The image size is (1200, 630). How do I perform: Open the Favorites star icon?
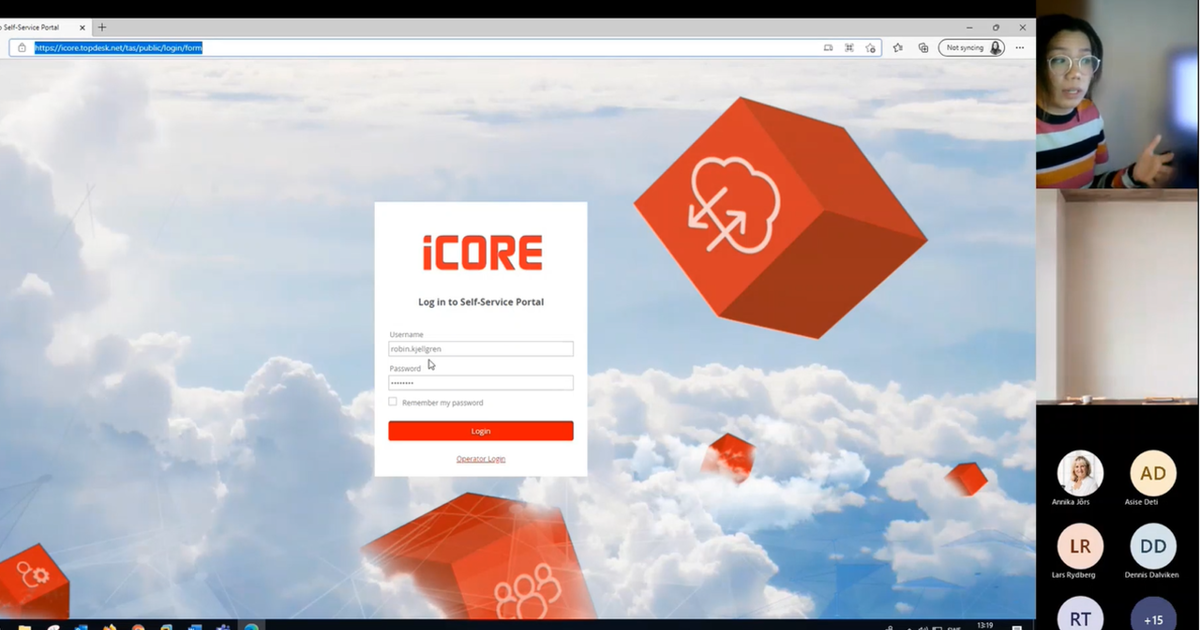pos(897,47)
